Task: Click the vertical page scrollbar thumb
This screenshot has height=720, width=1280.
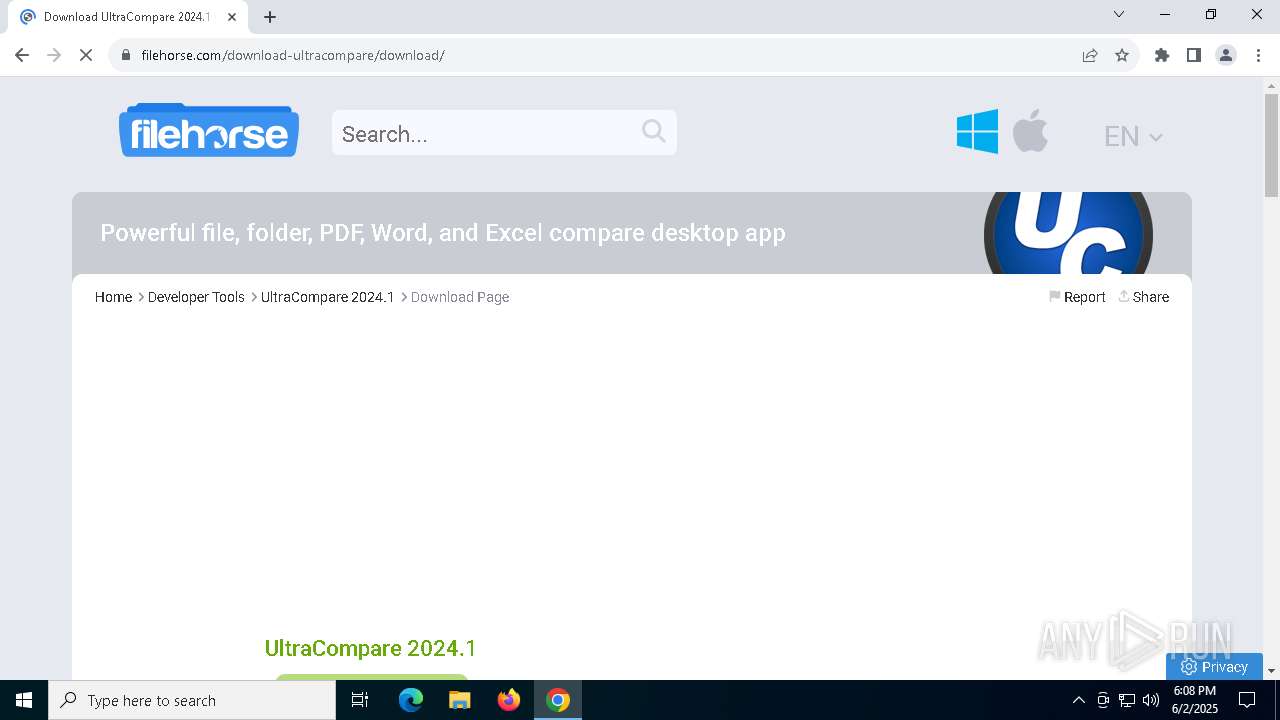Action: 1271,145
